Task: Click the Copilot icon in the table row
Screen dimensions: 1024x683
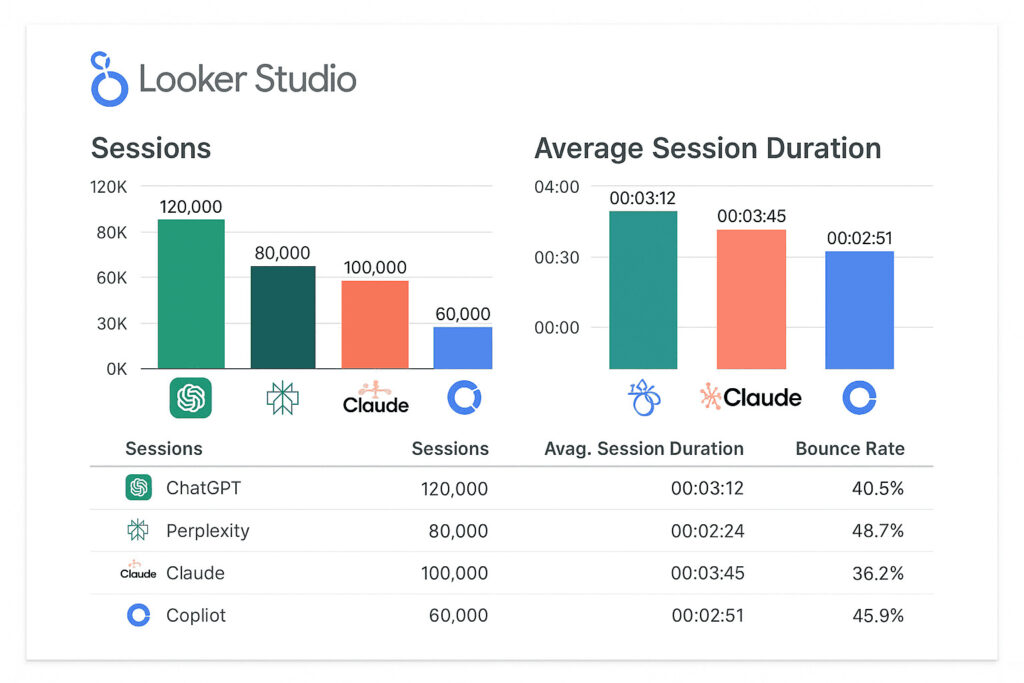Action: click(138, 615)
